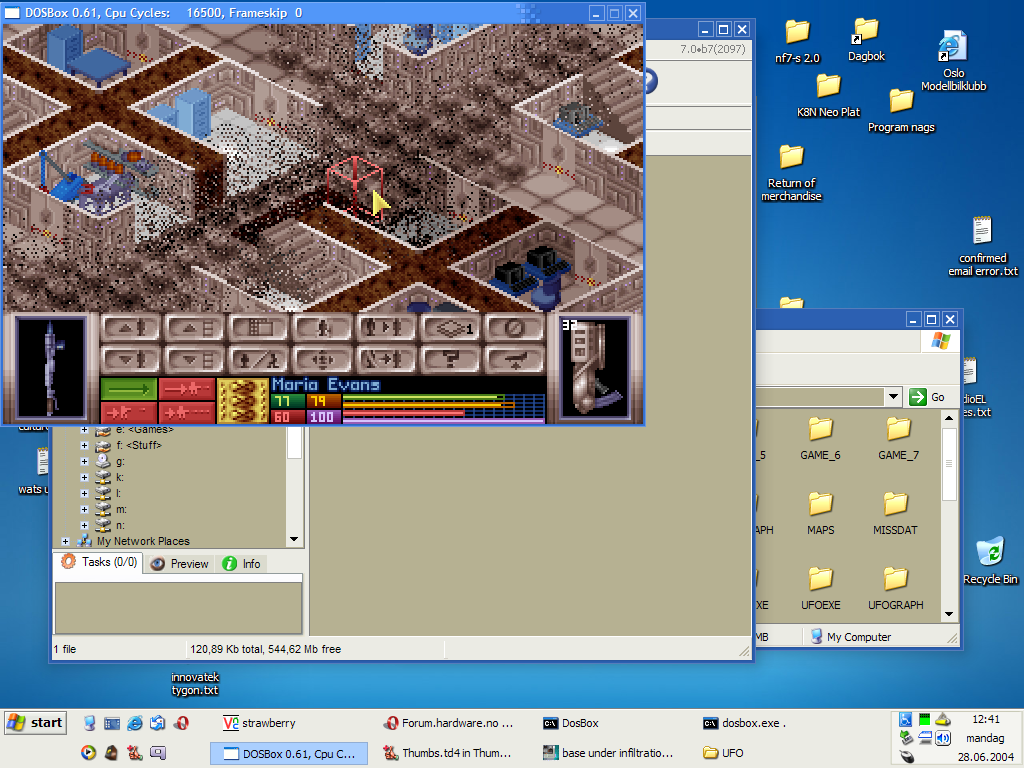Deselect soldier and go to next
This screenshot has width=1024, height=768.
click(386, 359)
